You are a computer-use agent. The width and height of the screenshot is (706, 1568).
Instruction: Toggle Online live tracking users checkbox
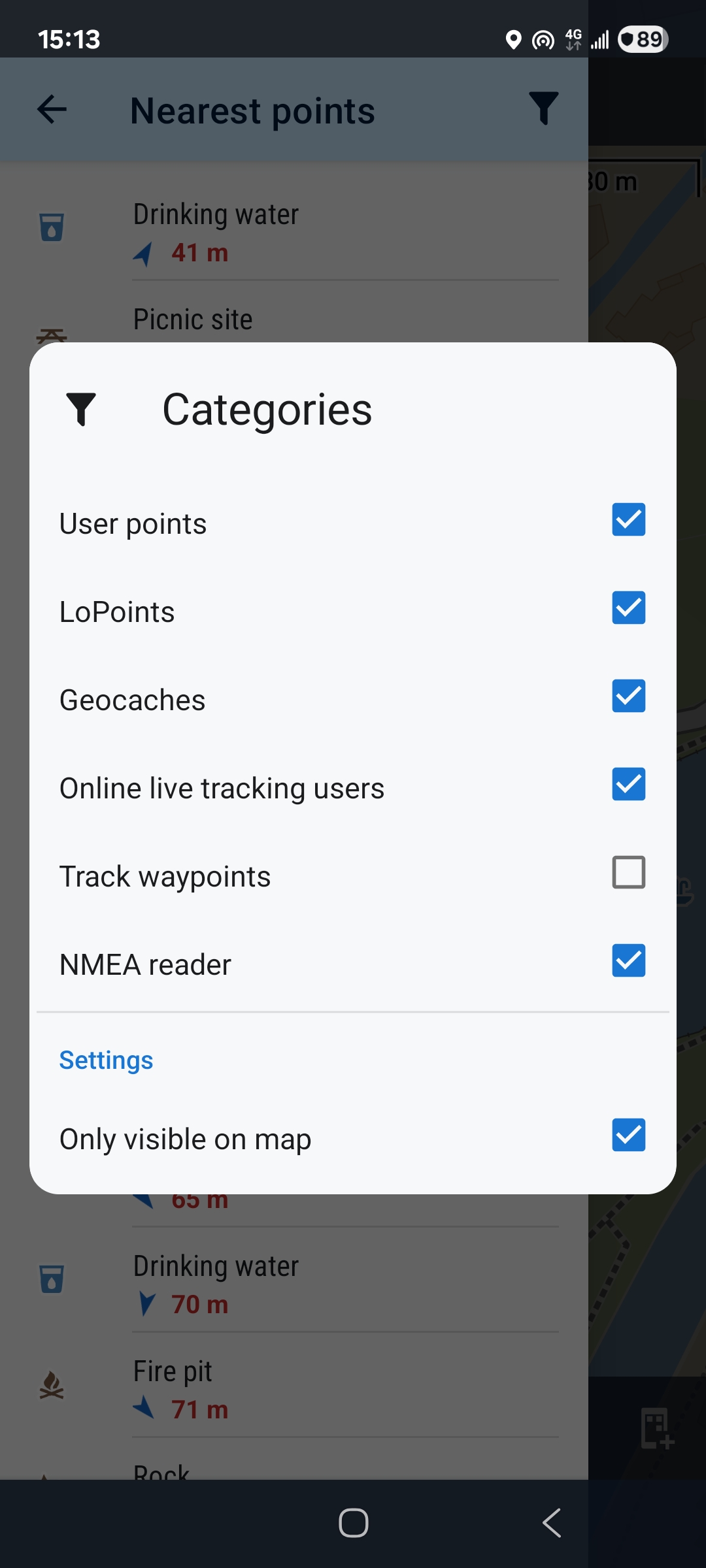pyautogui.click(x=628, y=785)
